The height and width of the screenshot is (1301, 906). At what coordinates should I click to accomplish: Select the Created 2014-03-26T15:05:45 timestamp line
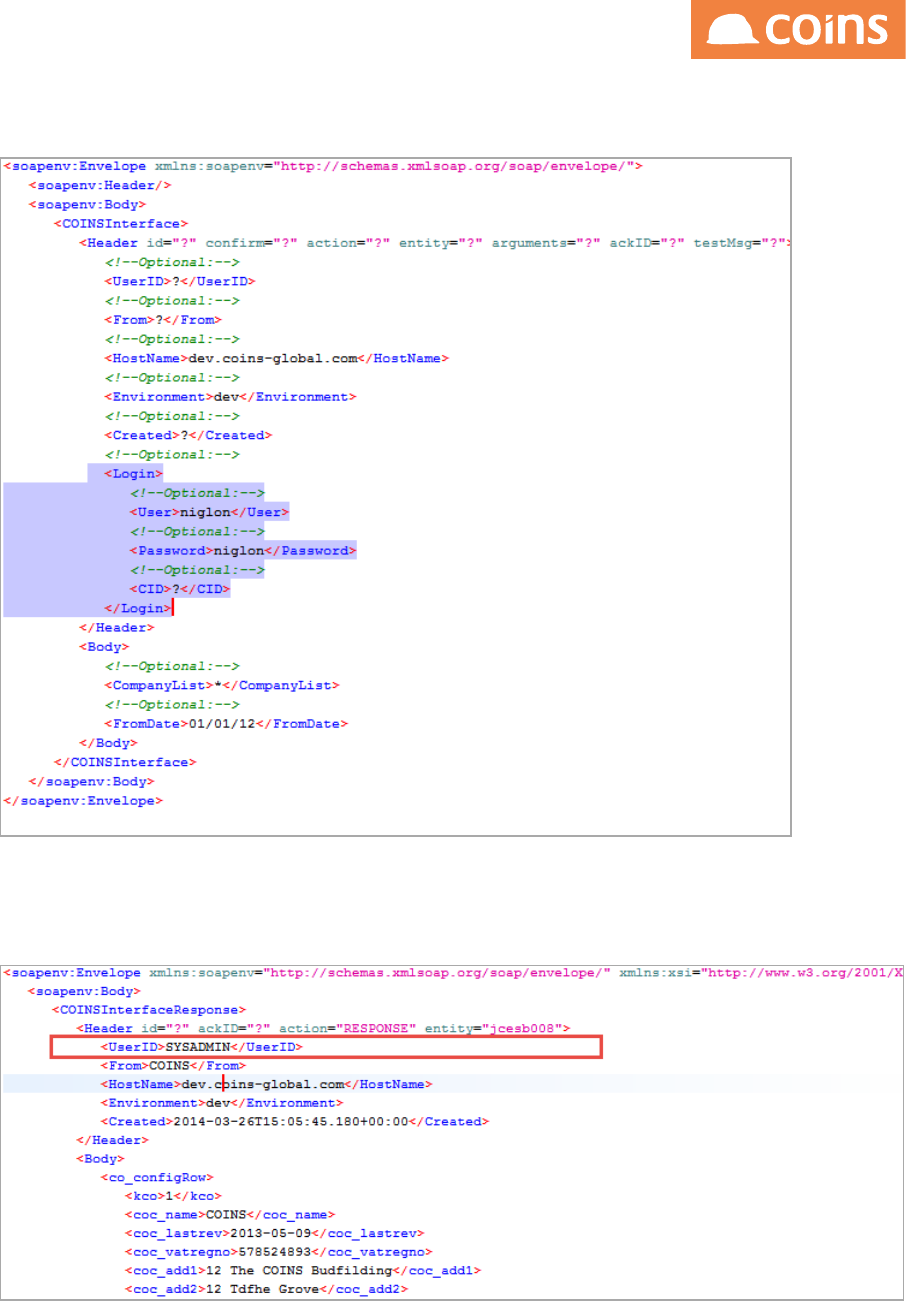tap(294, 1122)
